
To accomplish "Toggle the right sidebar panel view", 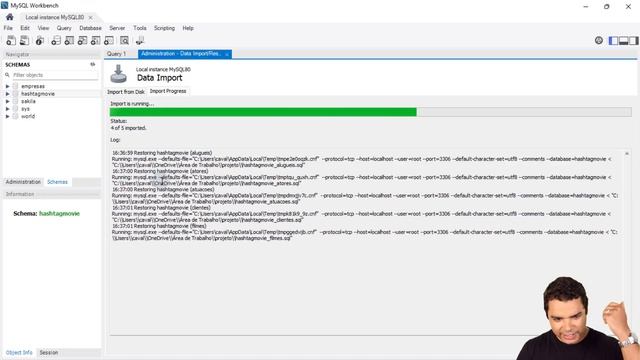I will (x=633, y=40).
